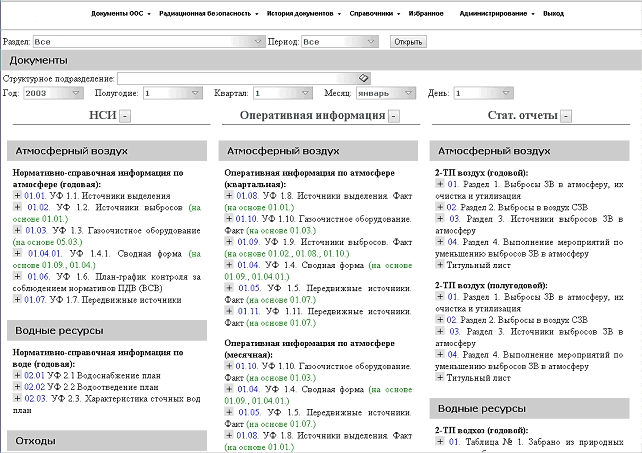642x453 pixels.
Task: Open the Радиационная безопасность menu
Action: tap(208, 14)
